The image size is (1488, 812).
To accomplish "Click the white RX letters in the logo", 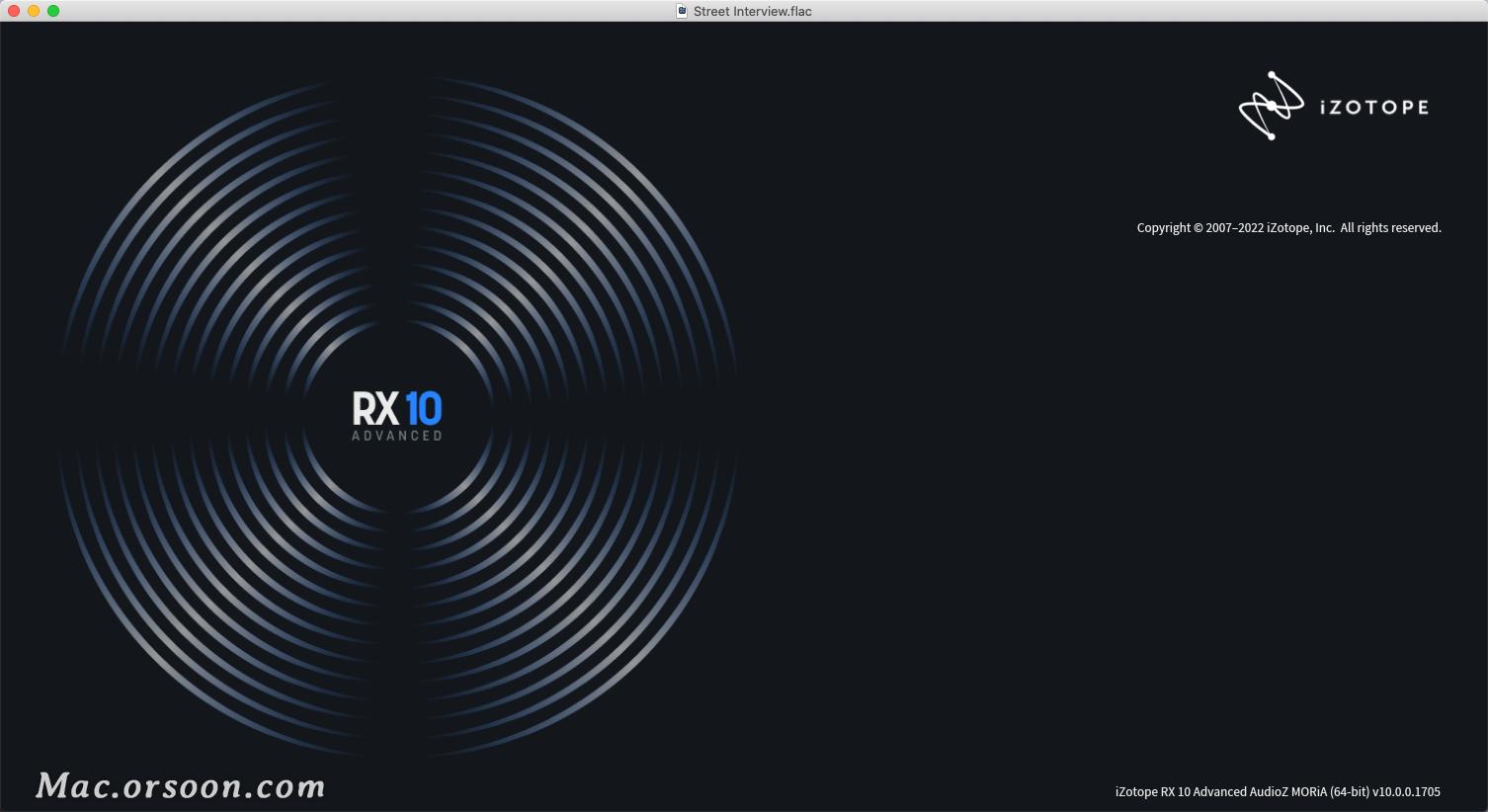I will click(x=376, y=408).
